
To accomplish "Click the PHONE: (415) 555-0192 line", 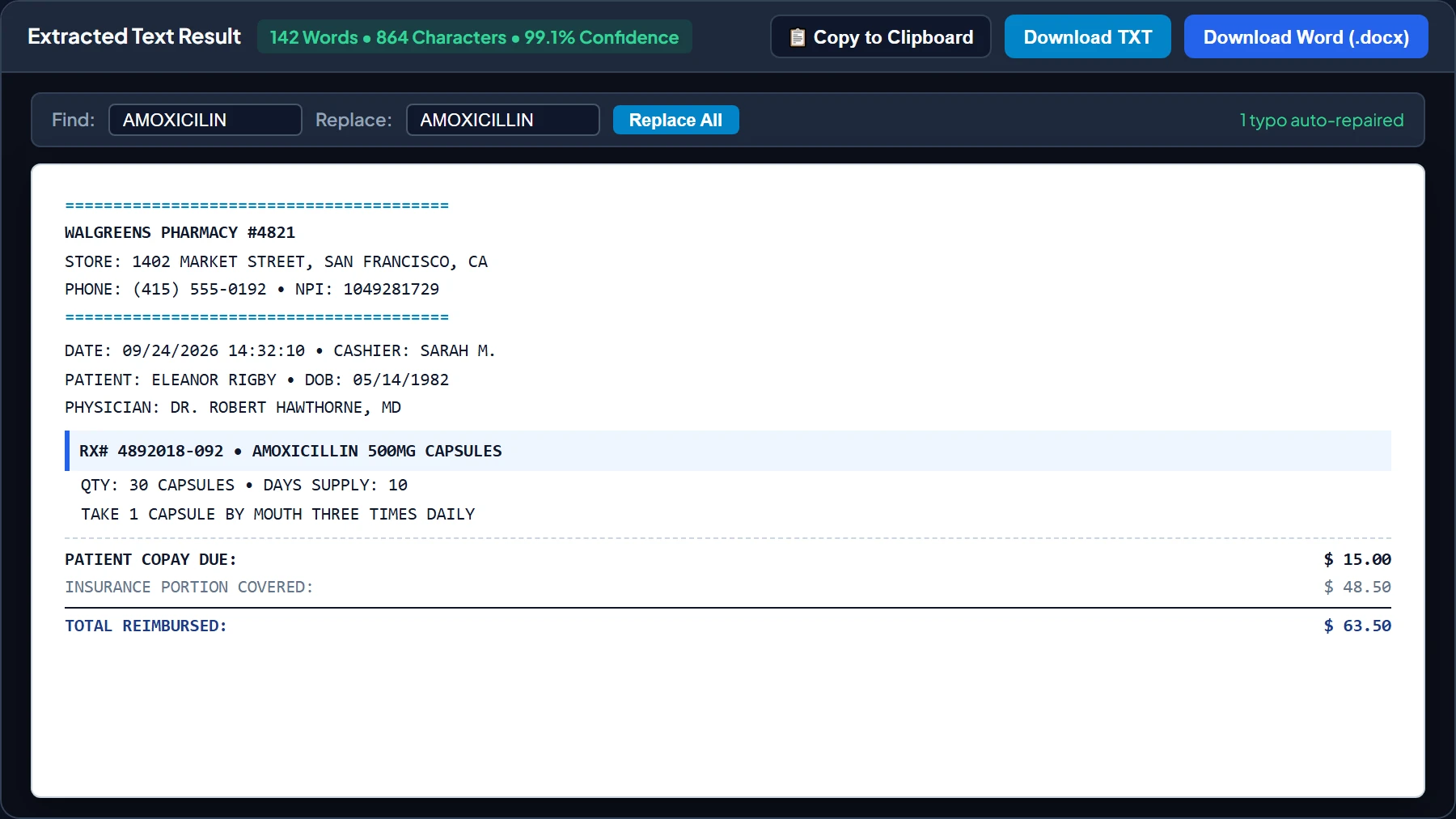I will [252, 289].
